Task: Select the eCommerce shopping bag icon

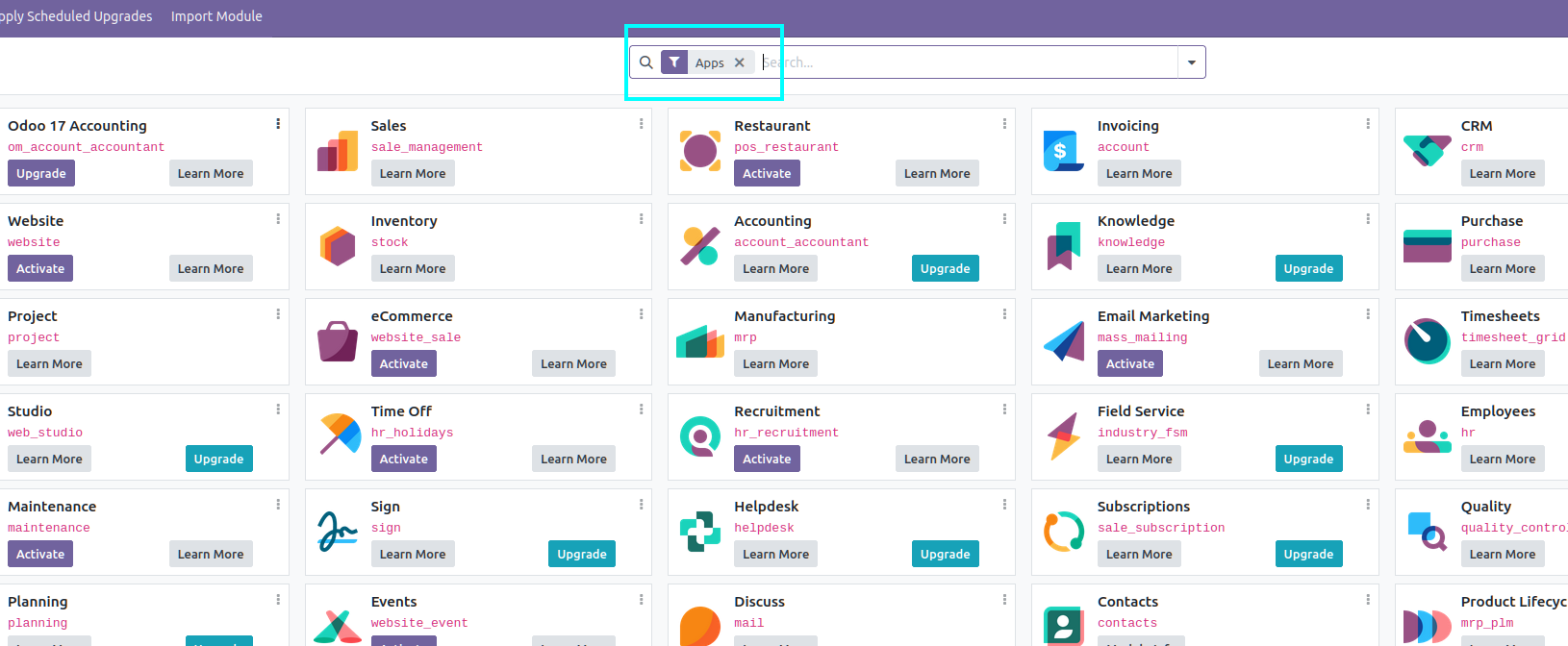Action: coord(338,341)
